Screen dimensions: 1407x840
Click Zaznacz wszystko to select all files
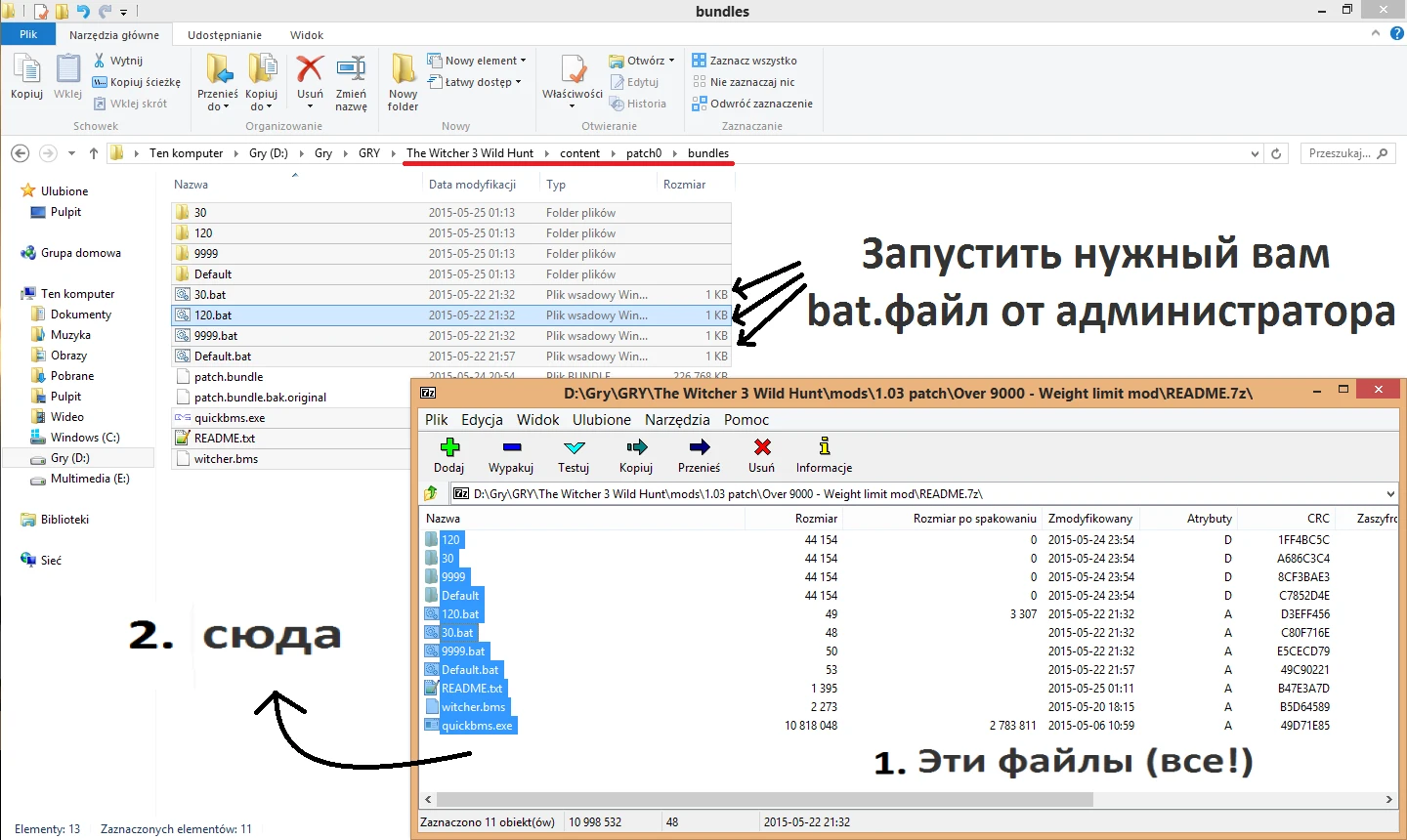click(745, 60)
